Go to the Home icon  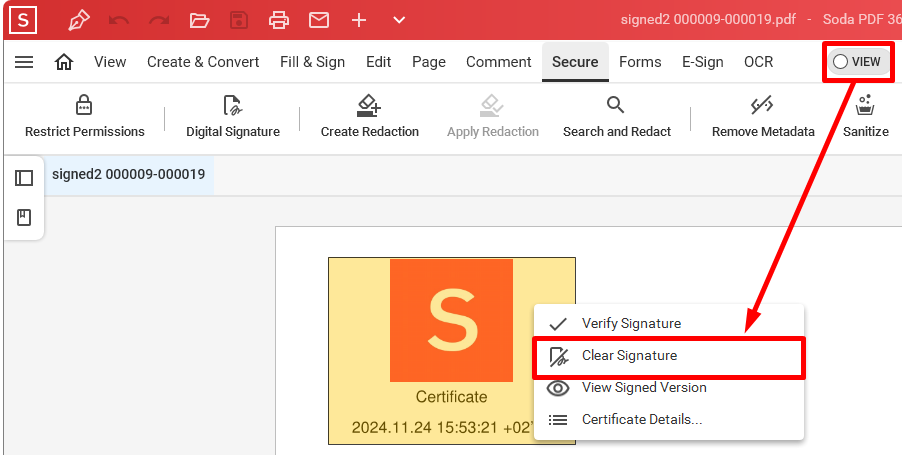click(x=64, y=62)
